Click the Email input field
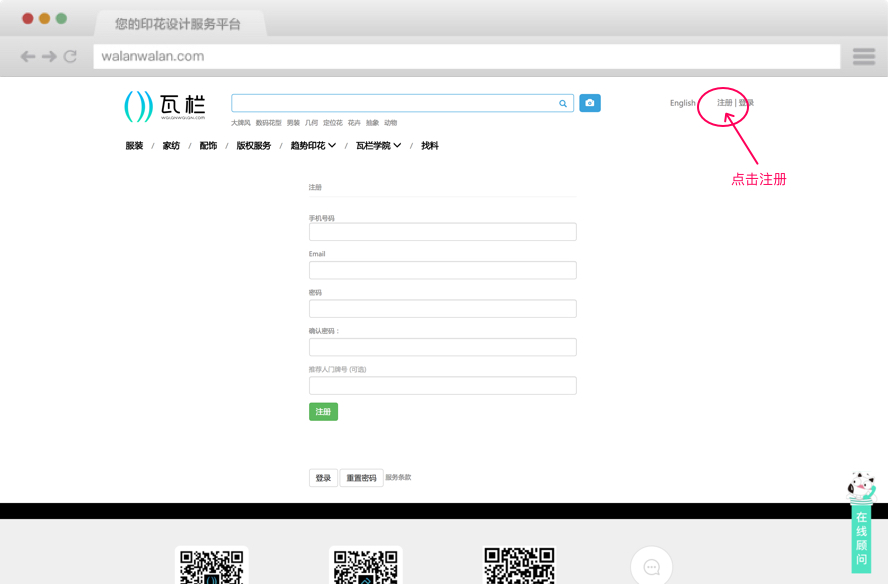Screen dimensions: 888x584 [442, 270]
